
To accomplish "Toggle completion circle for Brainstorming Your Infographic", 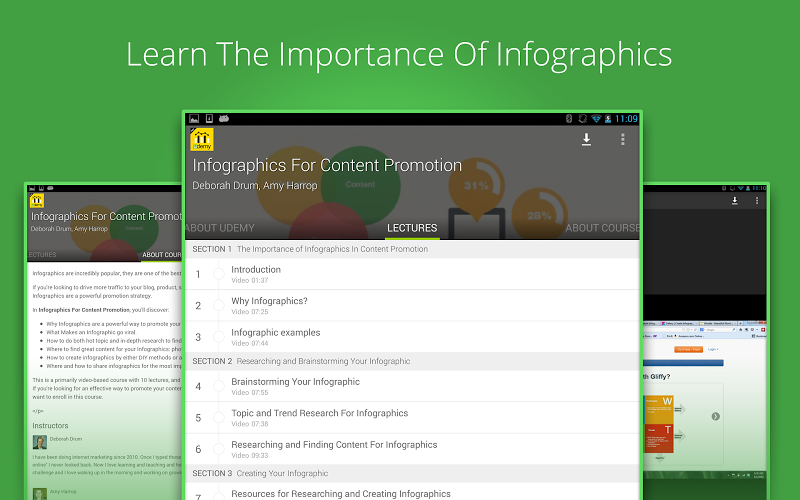I will tap(219, 386).
